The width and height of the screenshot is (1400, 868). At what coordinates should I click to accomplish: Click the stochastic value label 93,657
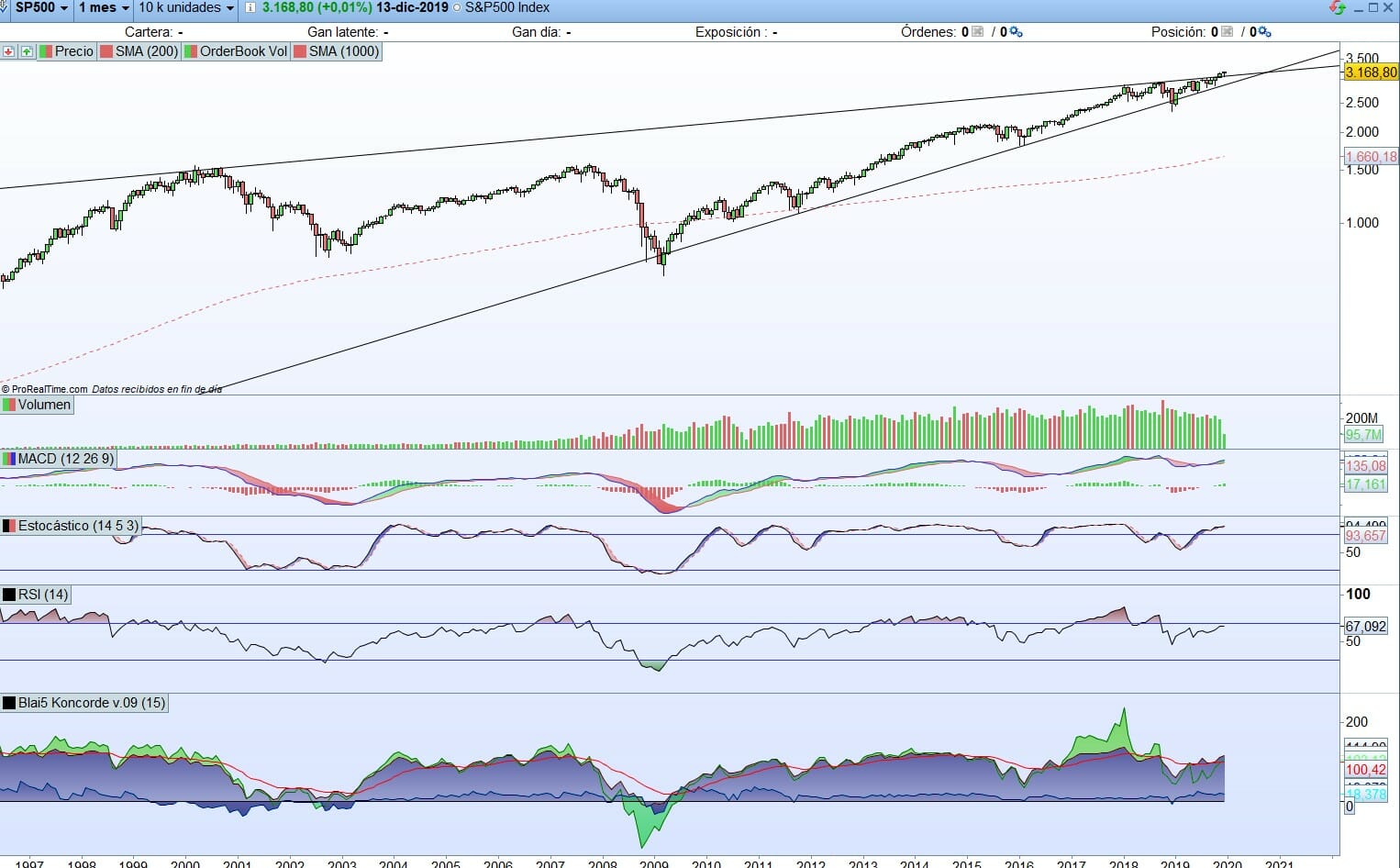(x=1365, y=536)
